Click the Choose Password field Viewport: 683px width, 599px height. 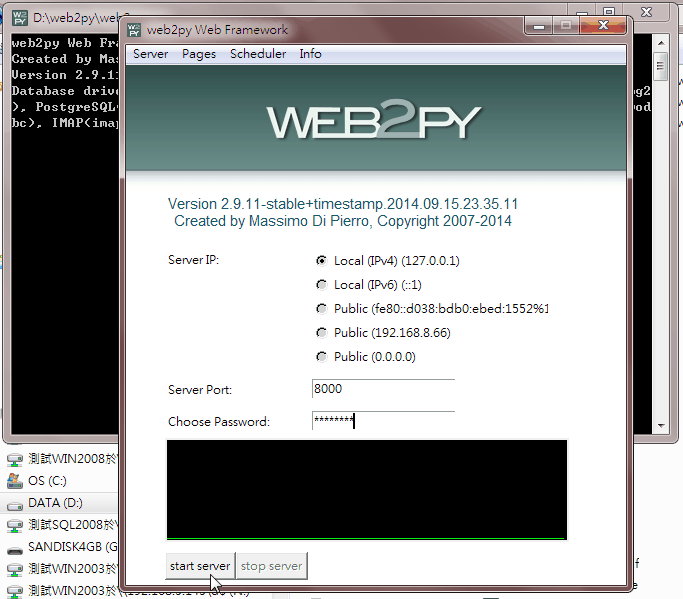pos(383,420)
